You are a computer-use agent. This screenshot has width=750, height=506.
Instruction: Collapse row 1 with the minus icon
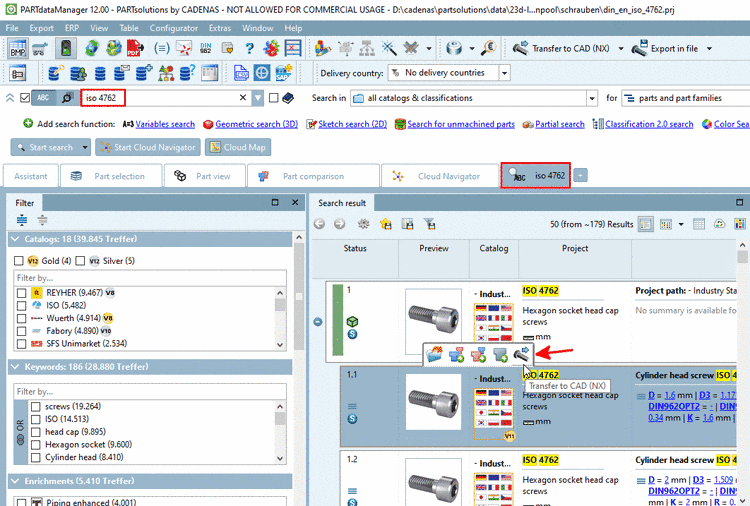coord(318,322)
